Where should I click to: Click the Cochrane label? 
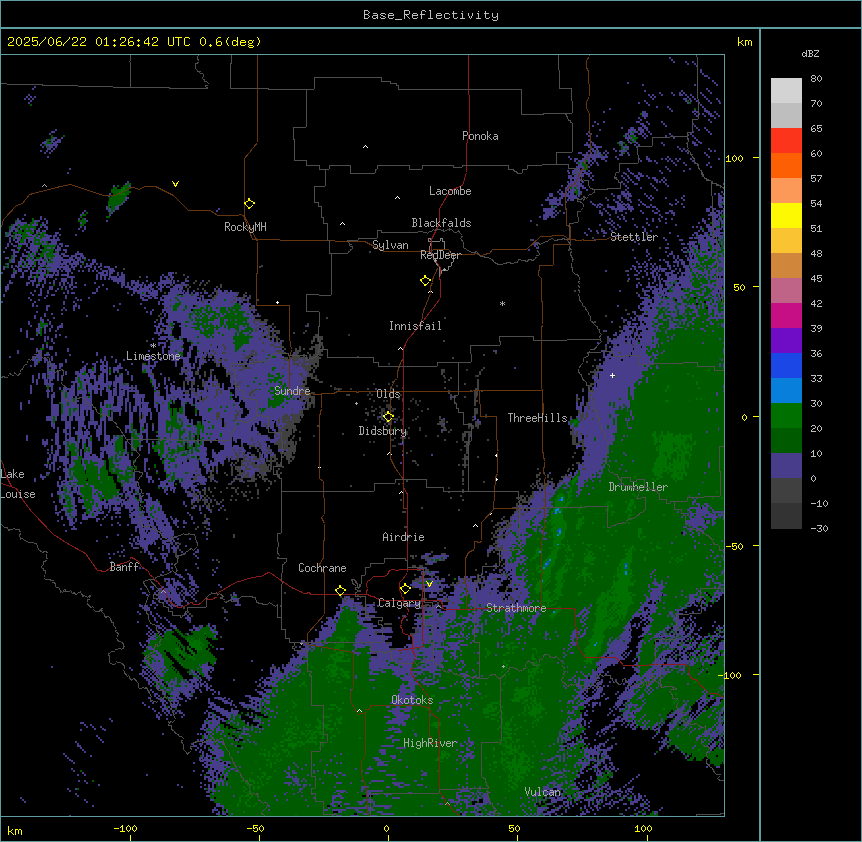pyautogui.click(x=322, y=568)
